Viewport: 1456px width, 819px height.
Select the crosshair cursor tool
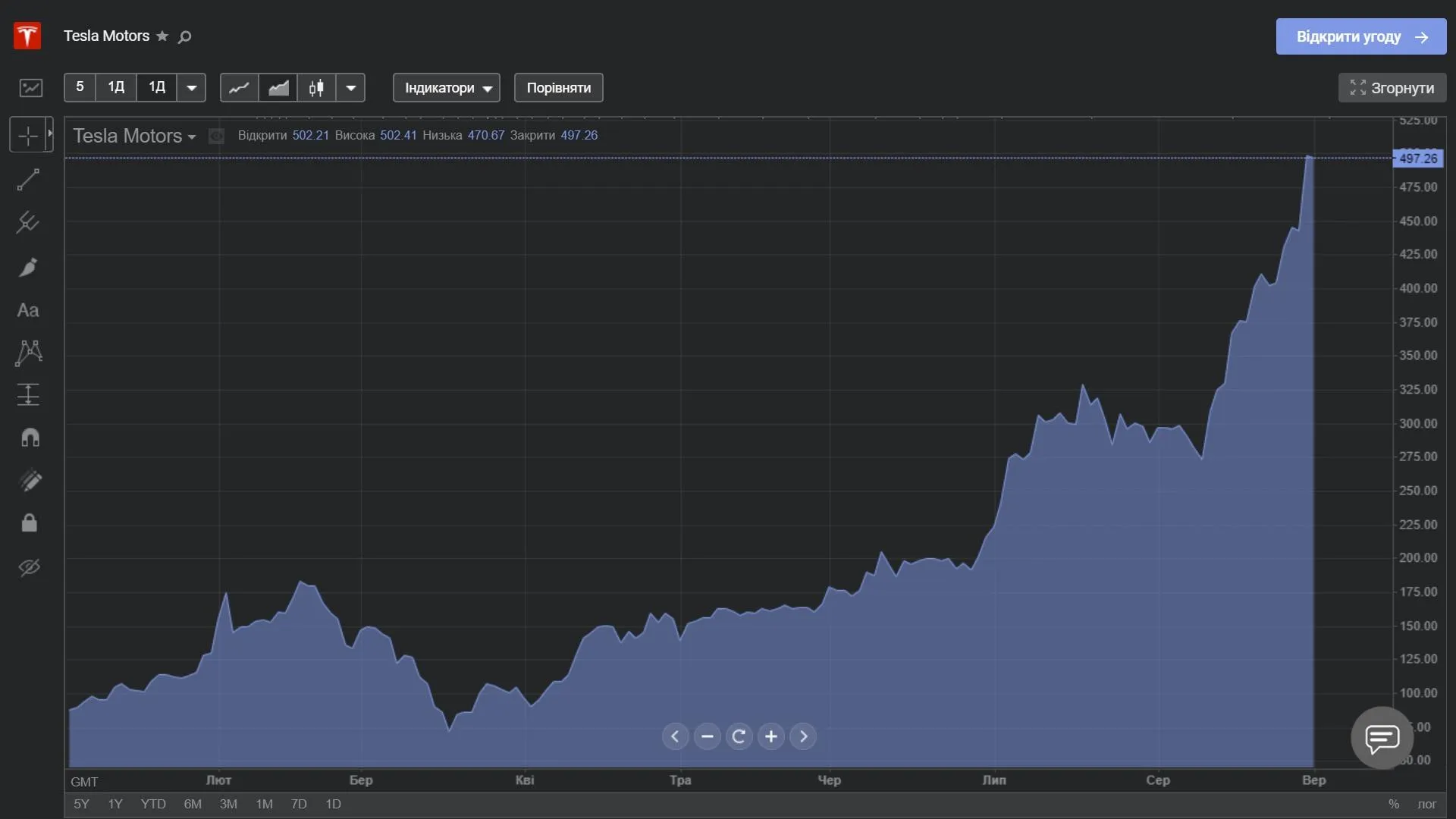(28, 135)
